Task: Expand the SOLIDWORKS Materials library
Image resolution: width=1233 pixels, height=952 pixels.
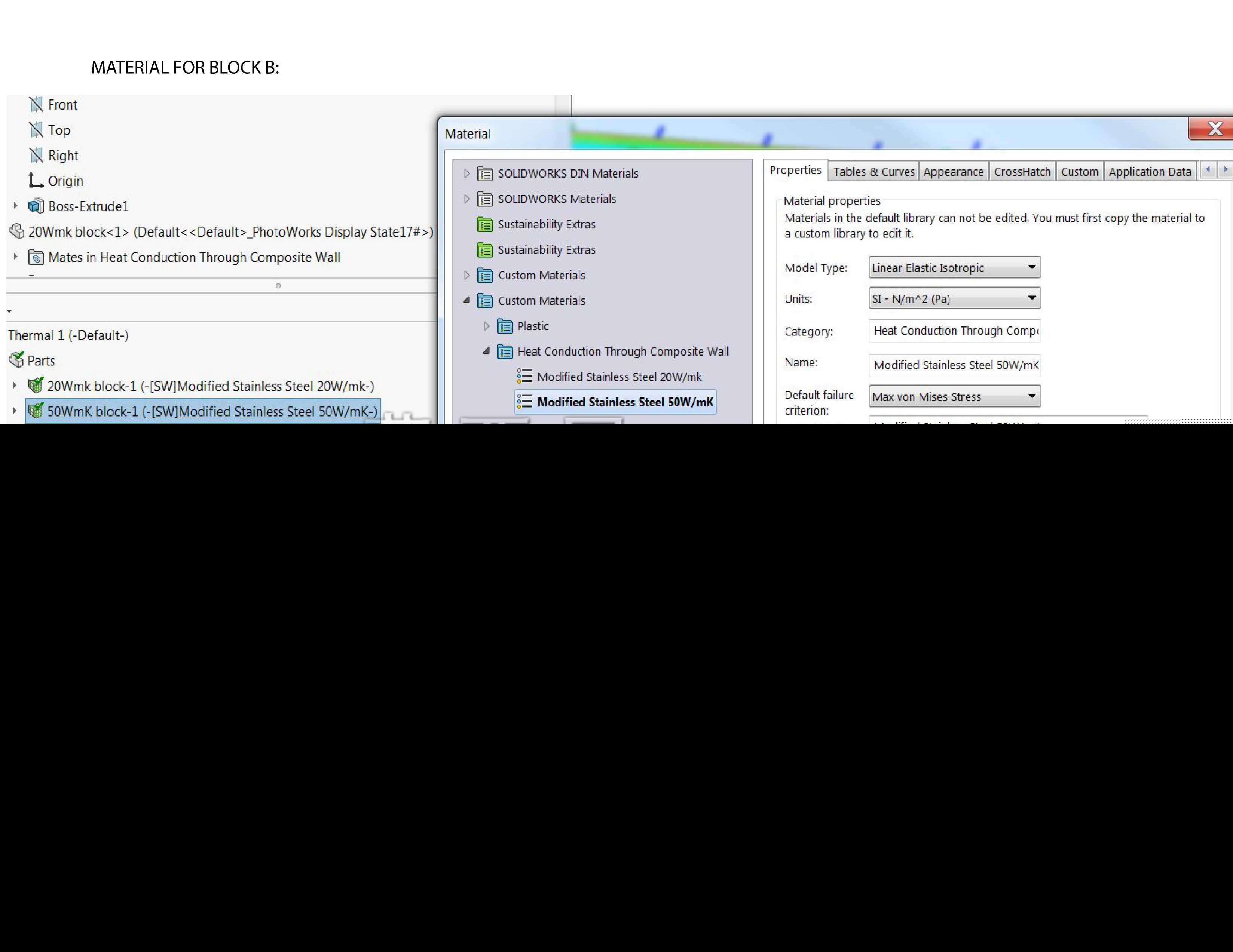Action: (x=467, y=199)
